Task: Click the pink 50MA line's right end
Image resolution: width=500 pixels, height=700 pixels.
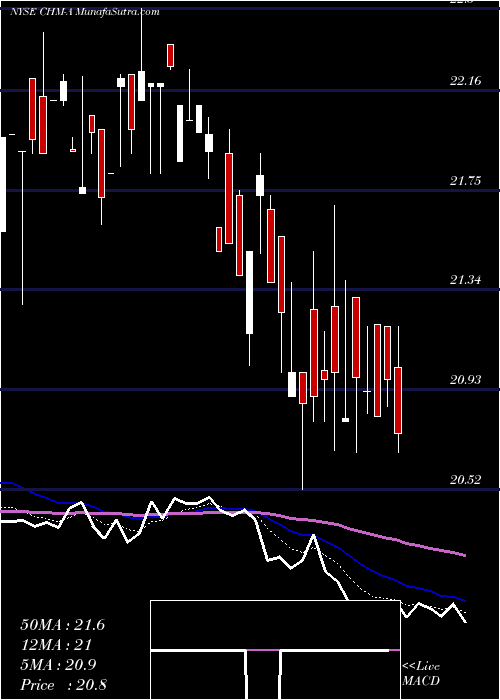Action: [464, 555]
